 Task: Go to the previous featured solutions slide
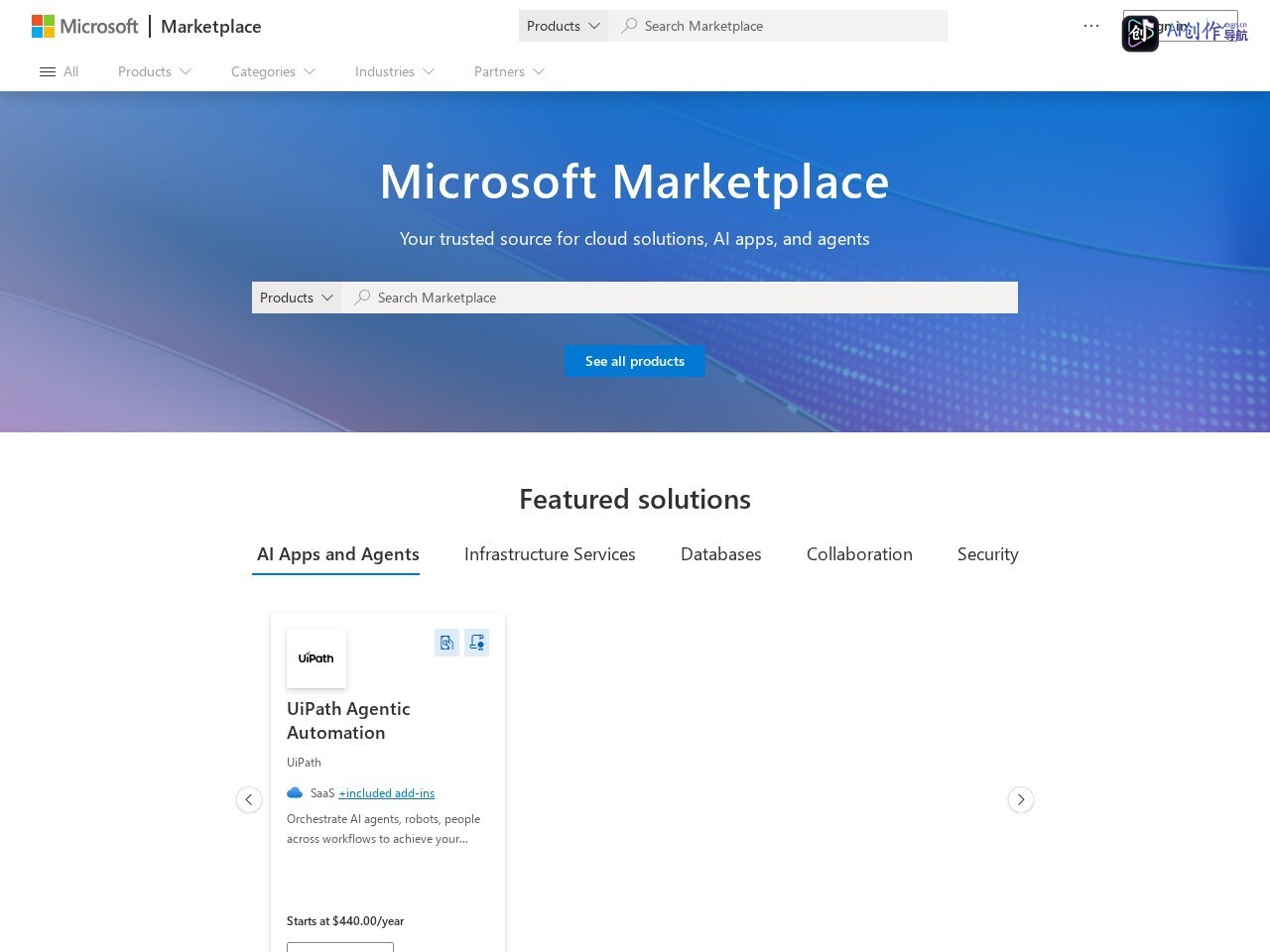click(x=249, y=799)
